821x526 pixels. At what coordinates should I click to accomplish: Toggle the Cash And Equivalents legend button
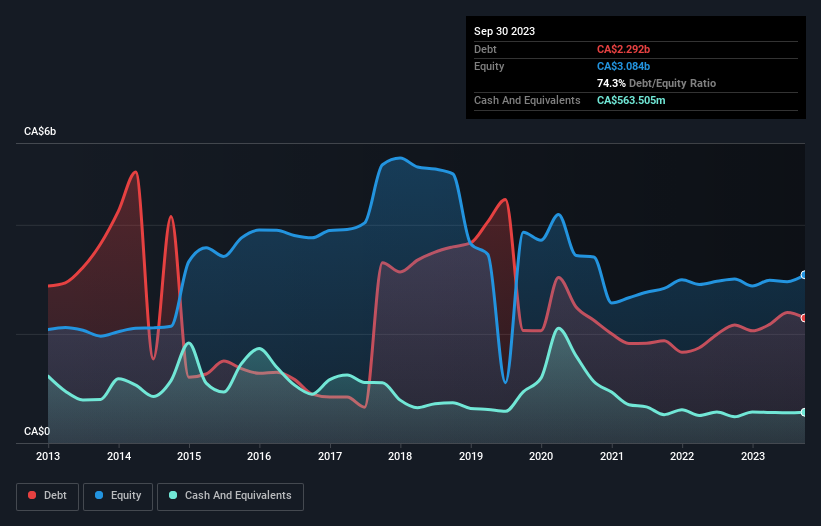pyautogui.click(x=230, y=496)
